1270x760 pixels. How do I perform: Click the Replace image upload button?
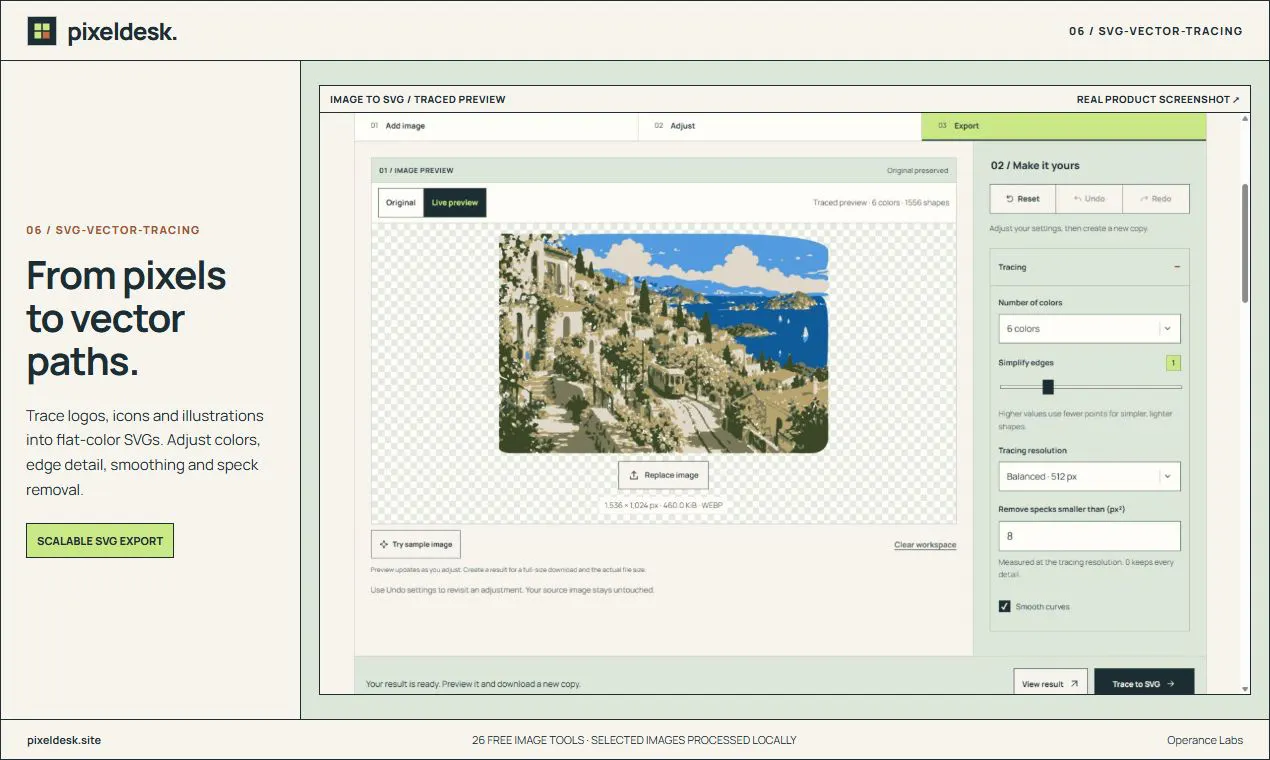click(664, 475)
